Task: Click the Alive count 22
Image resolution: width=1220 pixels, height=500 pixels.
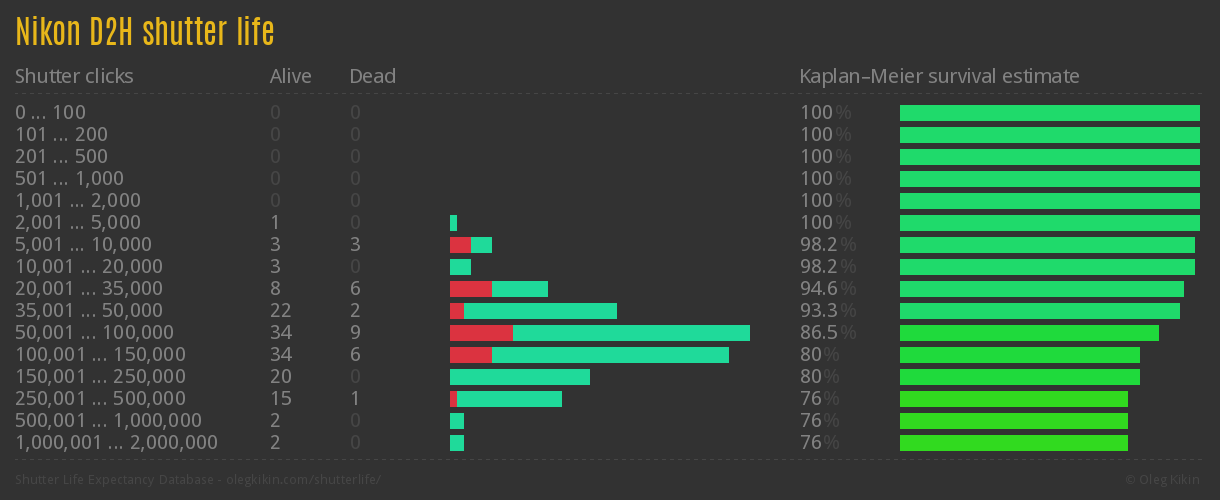Action: pos(280,311)
